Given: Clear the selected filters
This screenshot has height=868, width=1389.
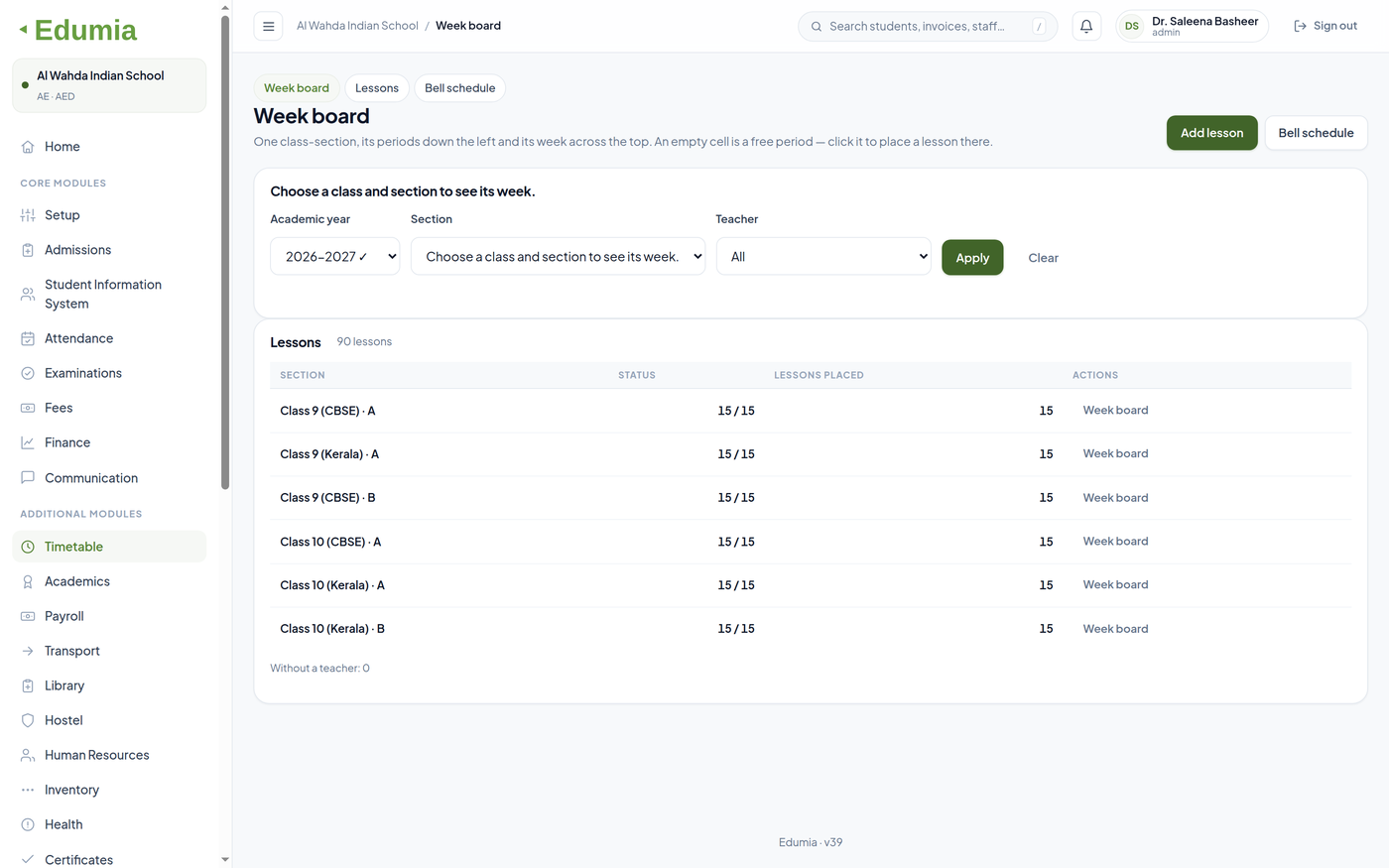Looking at the screenshot, I should [x=1043, y=258].
